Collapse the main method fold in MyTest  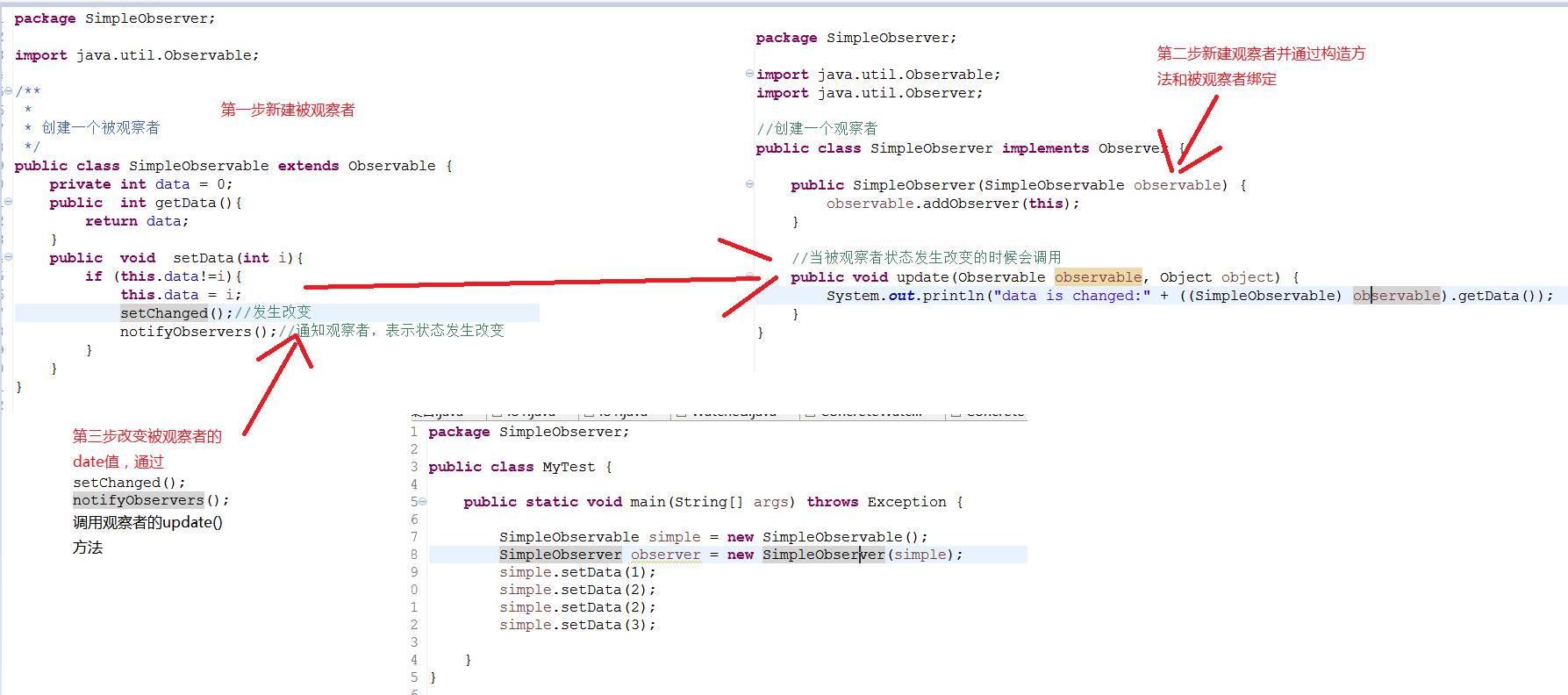(422, 502)
